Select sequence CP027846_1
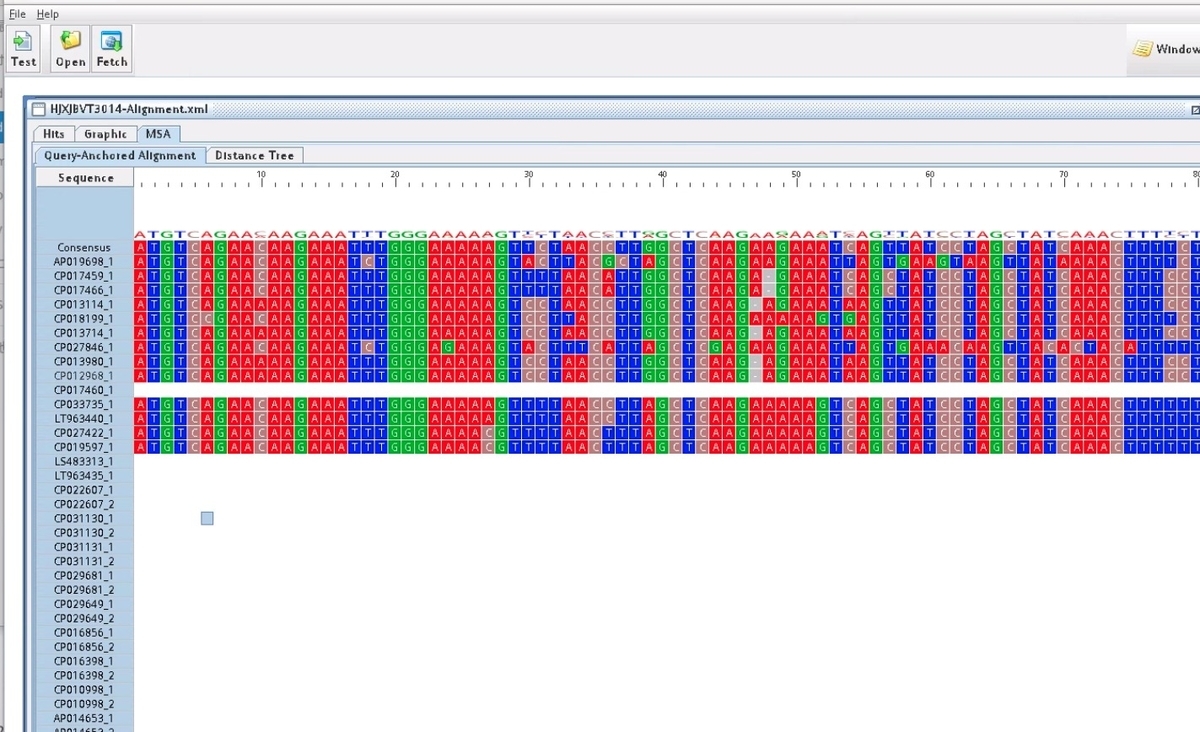Image resolution: width=1200 pixels, height=732 pixels. tap(84, 347)
